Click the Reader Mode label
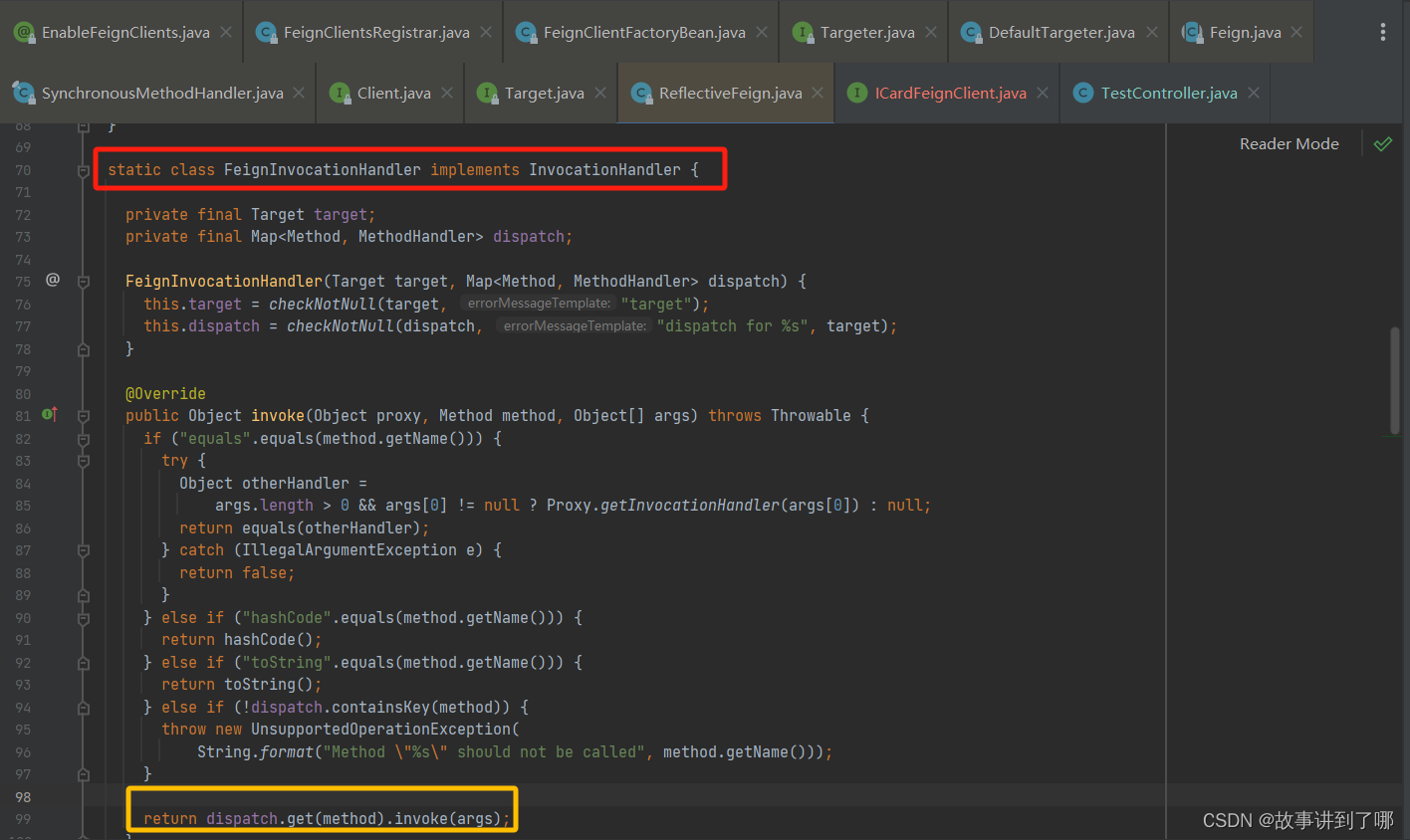The width and height of the screenshot is (1410, 840). pyautogui.click(x=1289, y=144)
